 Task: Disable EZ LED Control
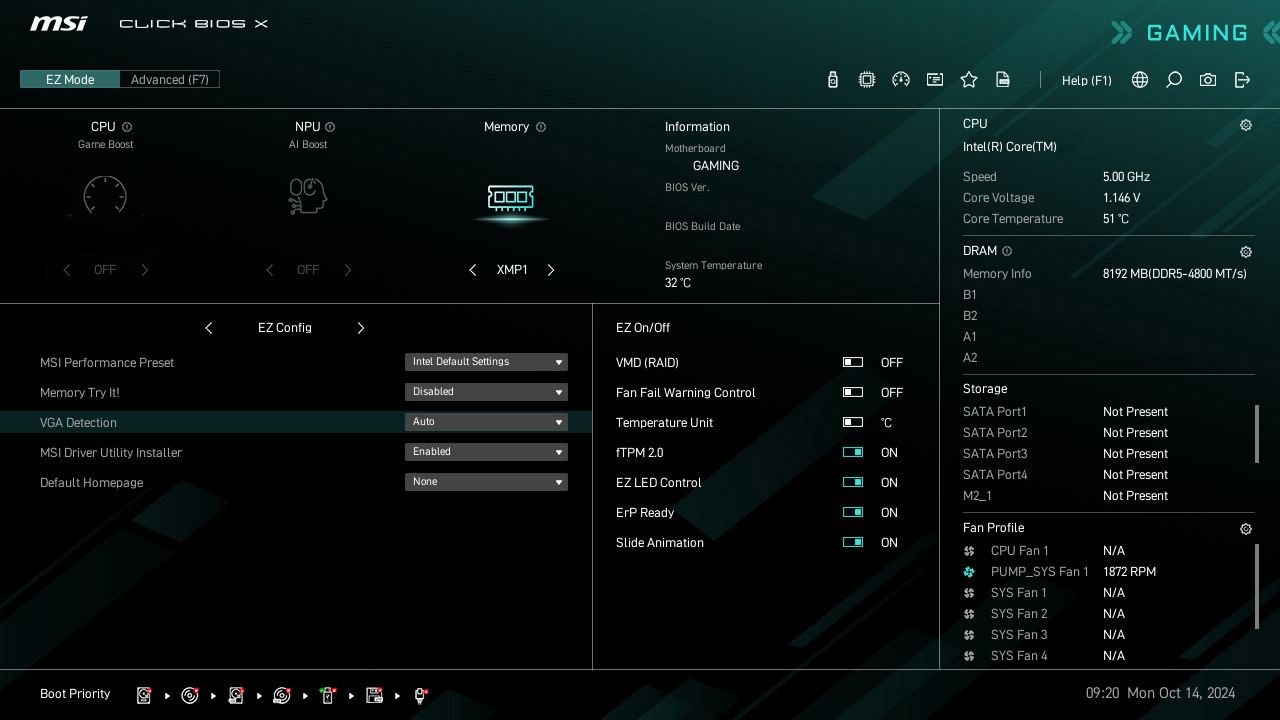click(x=852, y=482)
